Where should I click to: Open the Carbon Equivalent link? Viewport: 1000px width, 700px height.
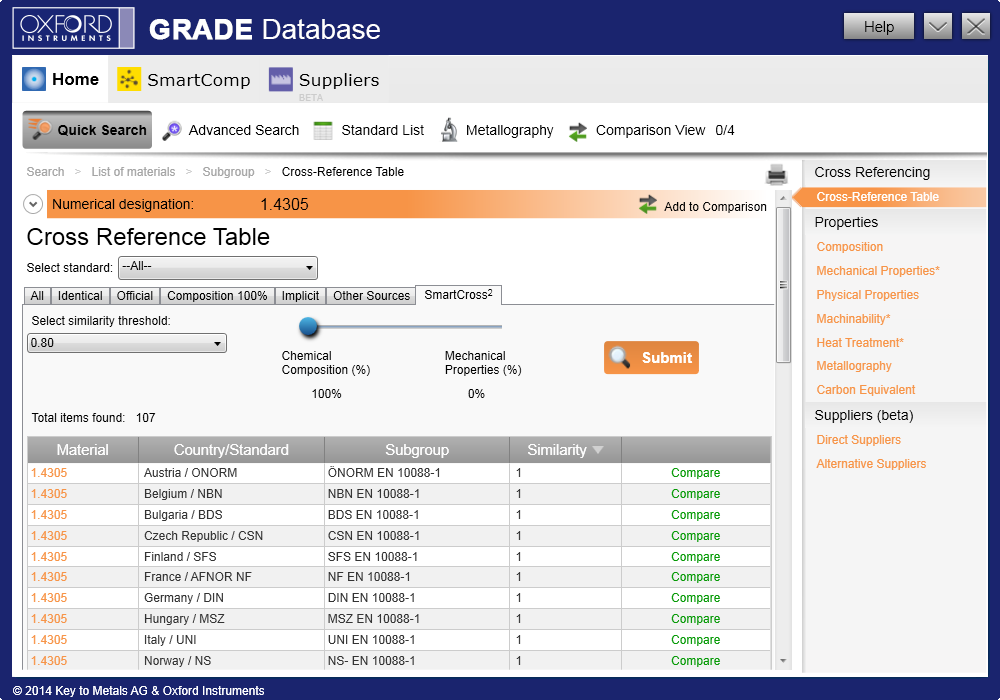[x=865, y=390]
